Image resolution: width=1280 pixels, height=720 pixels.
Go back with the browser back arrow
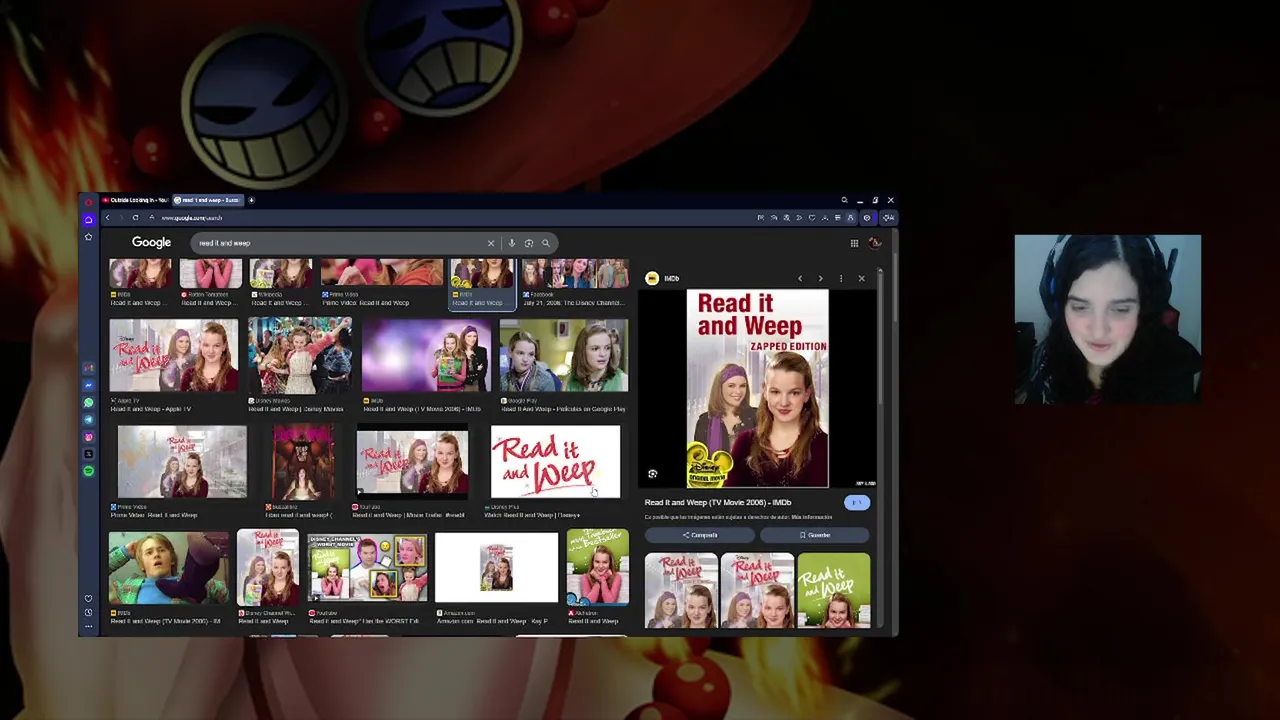107,218
